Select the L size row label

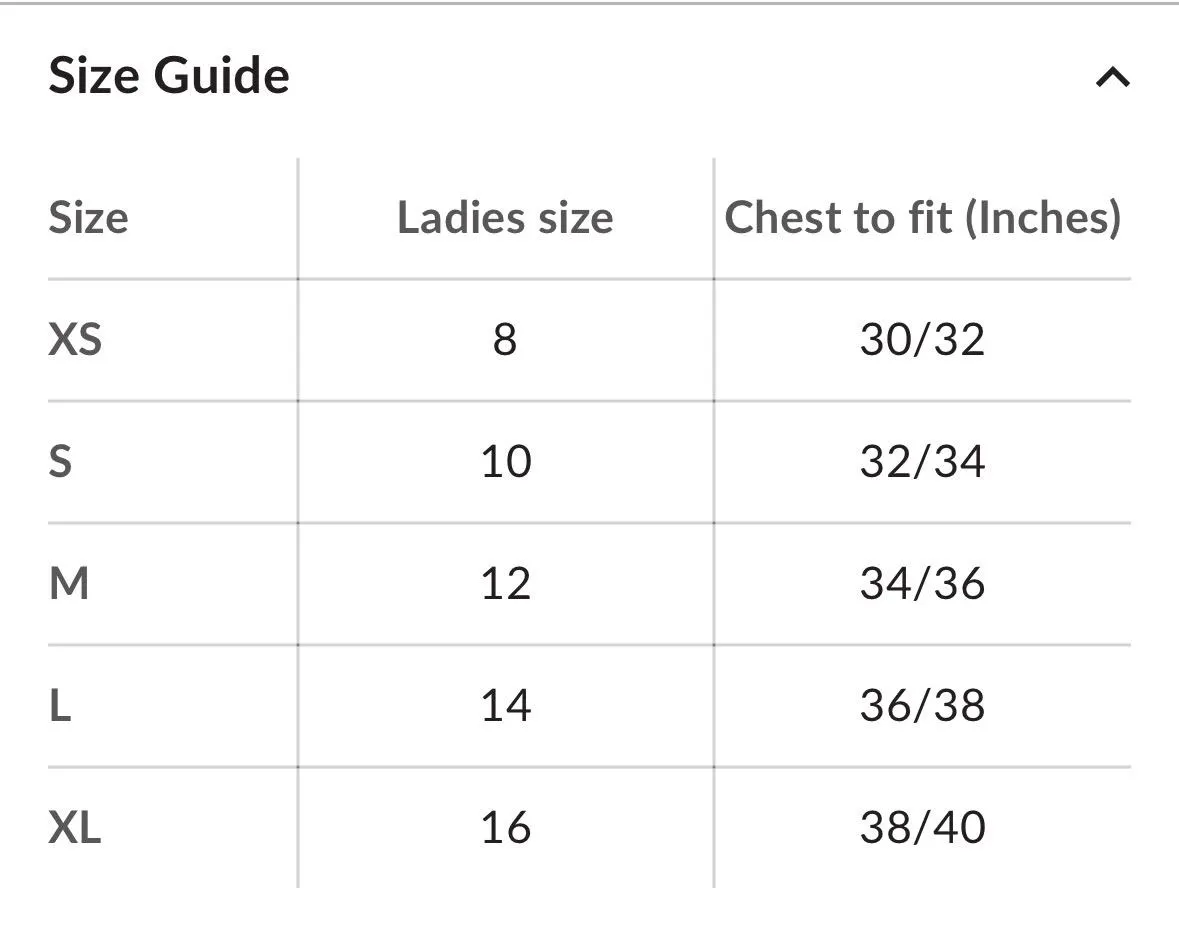(60, 706)
